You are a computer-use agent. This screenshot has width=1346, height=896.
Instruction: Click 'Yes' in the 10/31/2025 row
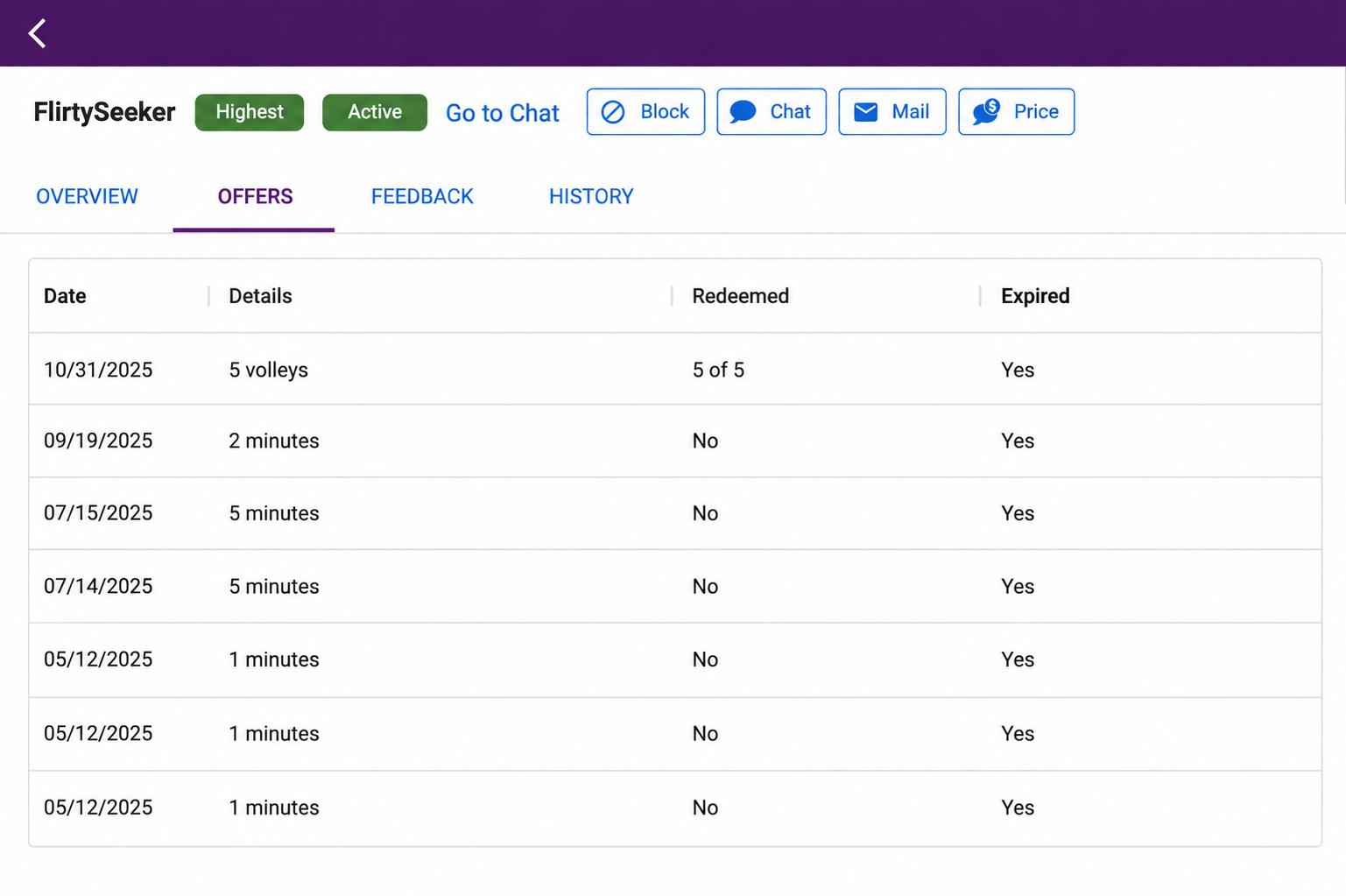tap(1018, 370)
